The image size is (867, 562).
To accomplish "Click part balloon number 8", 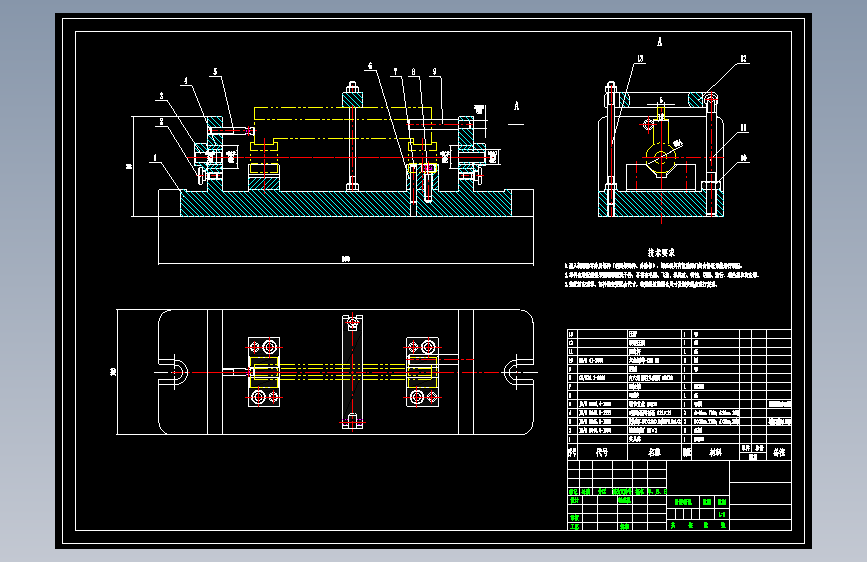I will tap(413, 72).
